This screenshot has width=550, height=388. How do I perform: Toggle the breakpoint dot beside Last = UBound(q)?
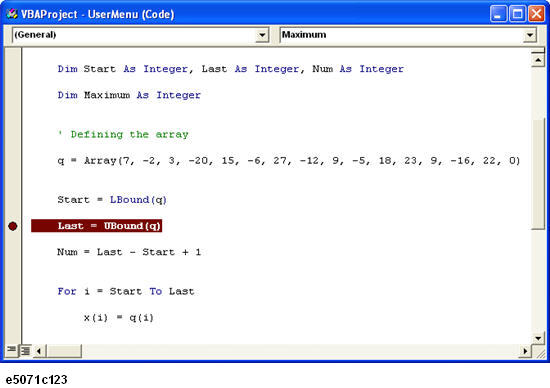pos(13,226)
